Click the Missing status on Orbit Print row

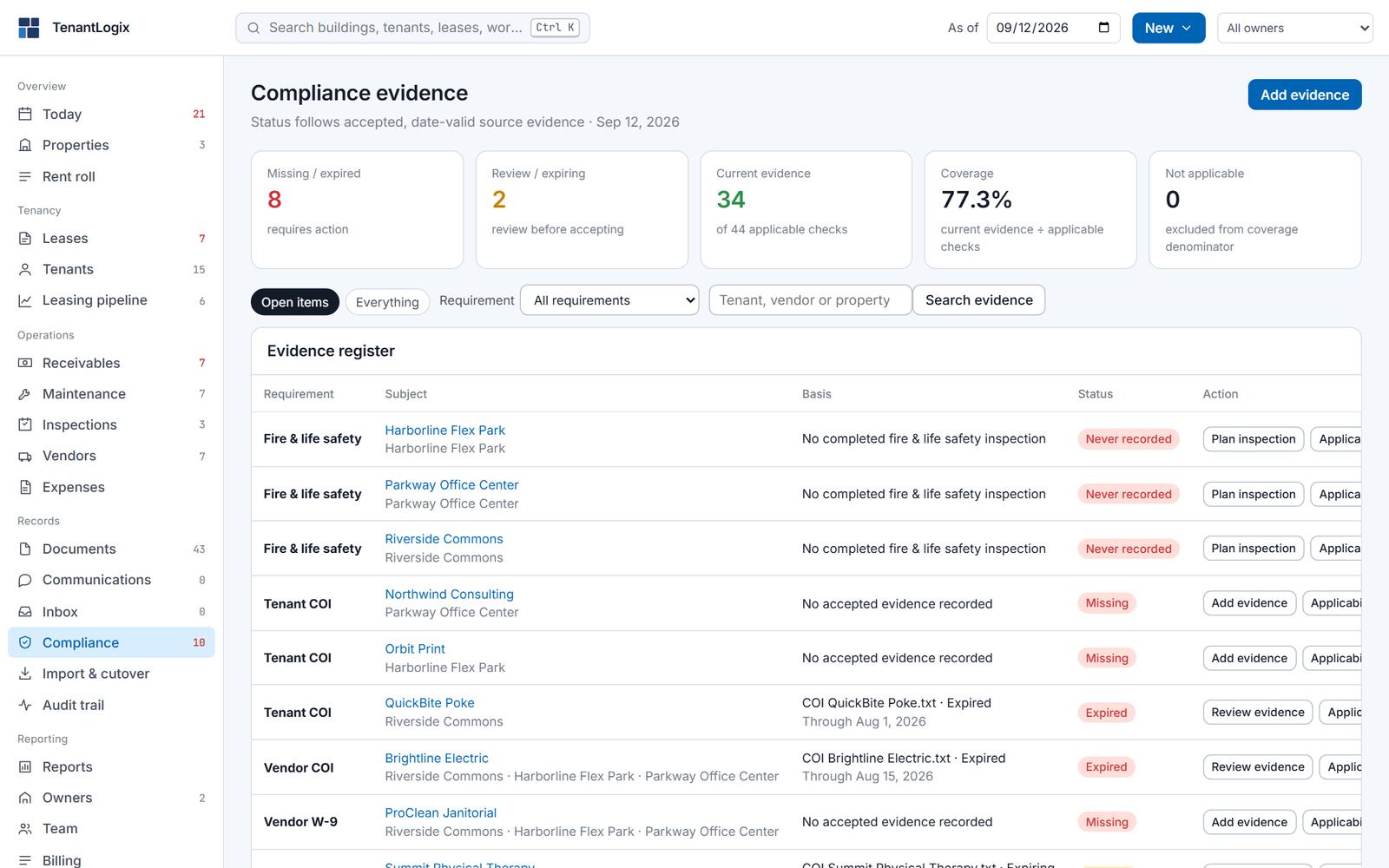pyautogui.click(x=1107, y=658)
